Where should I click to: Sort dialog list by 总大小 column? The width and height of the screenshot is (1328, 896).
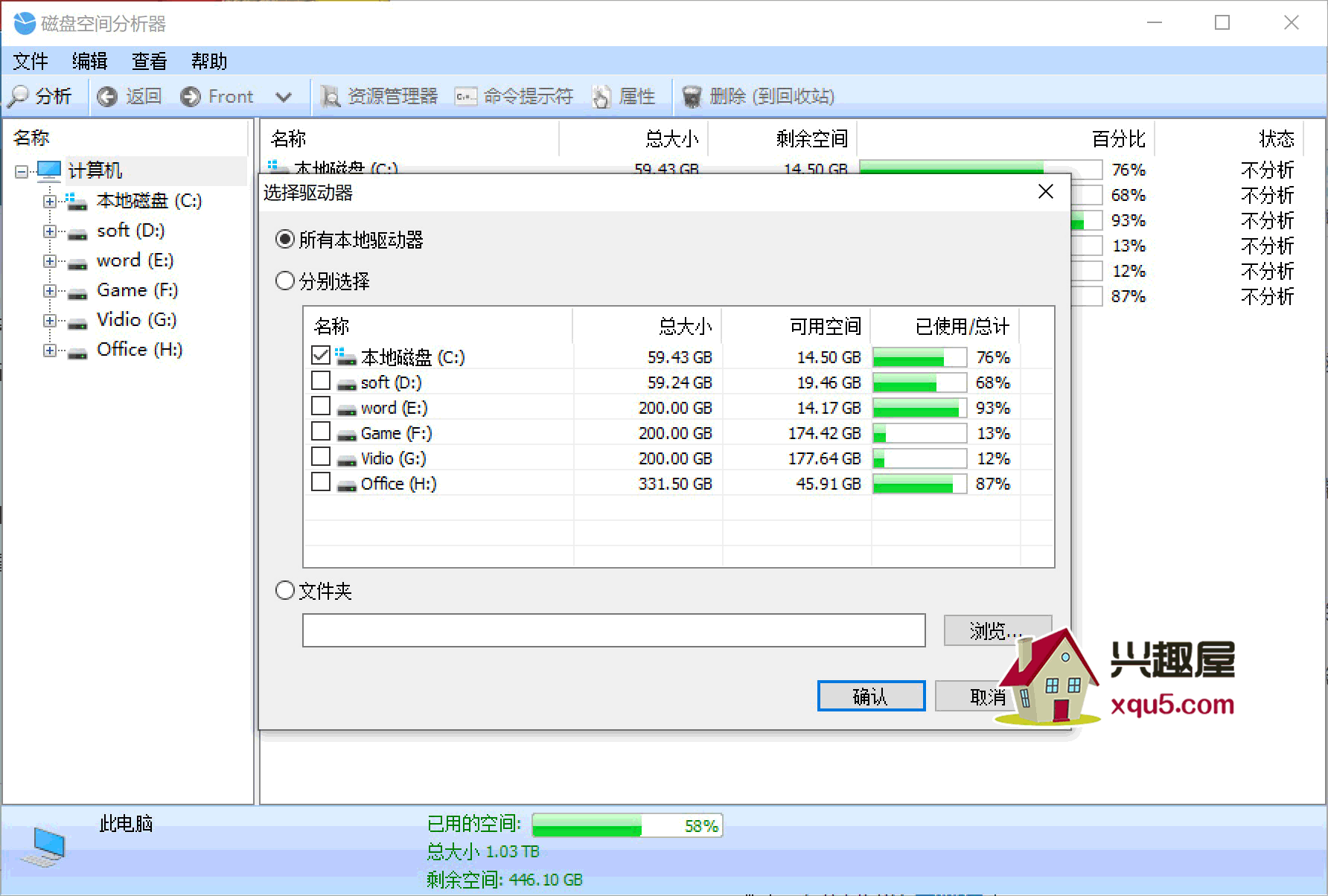(647, 326)
